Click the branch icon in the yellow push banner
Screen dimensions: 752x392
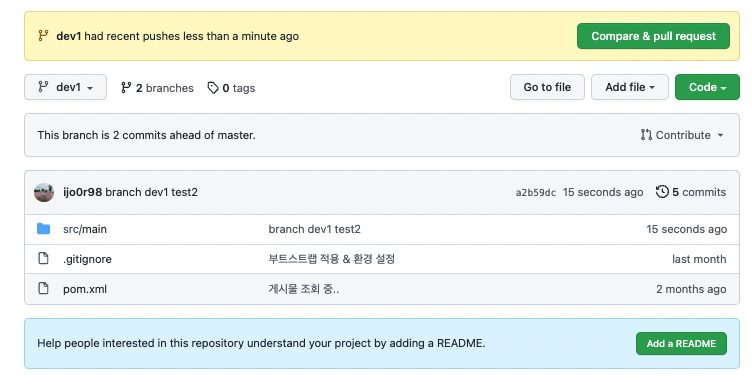(43, 36)
